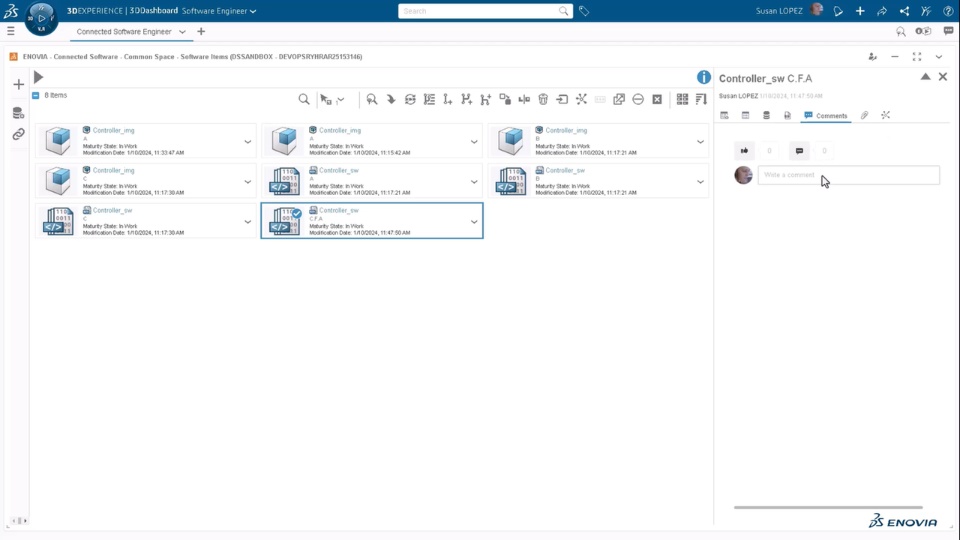Click the add plus icon in top bar
Image resolution: width=960 pixels, height=540 pixels.
pyautogui.click(x=860, y=11)
